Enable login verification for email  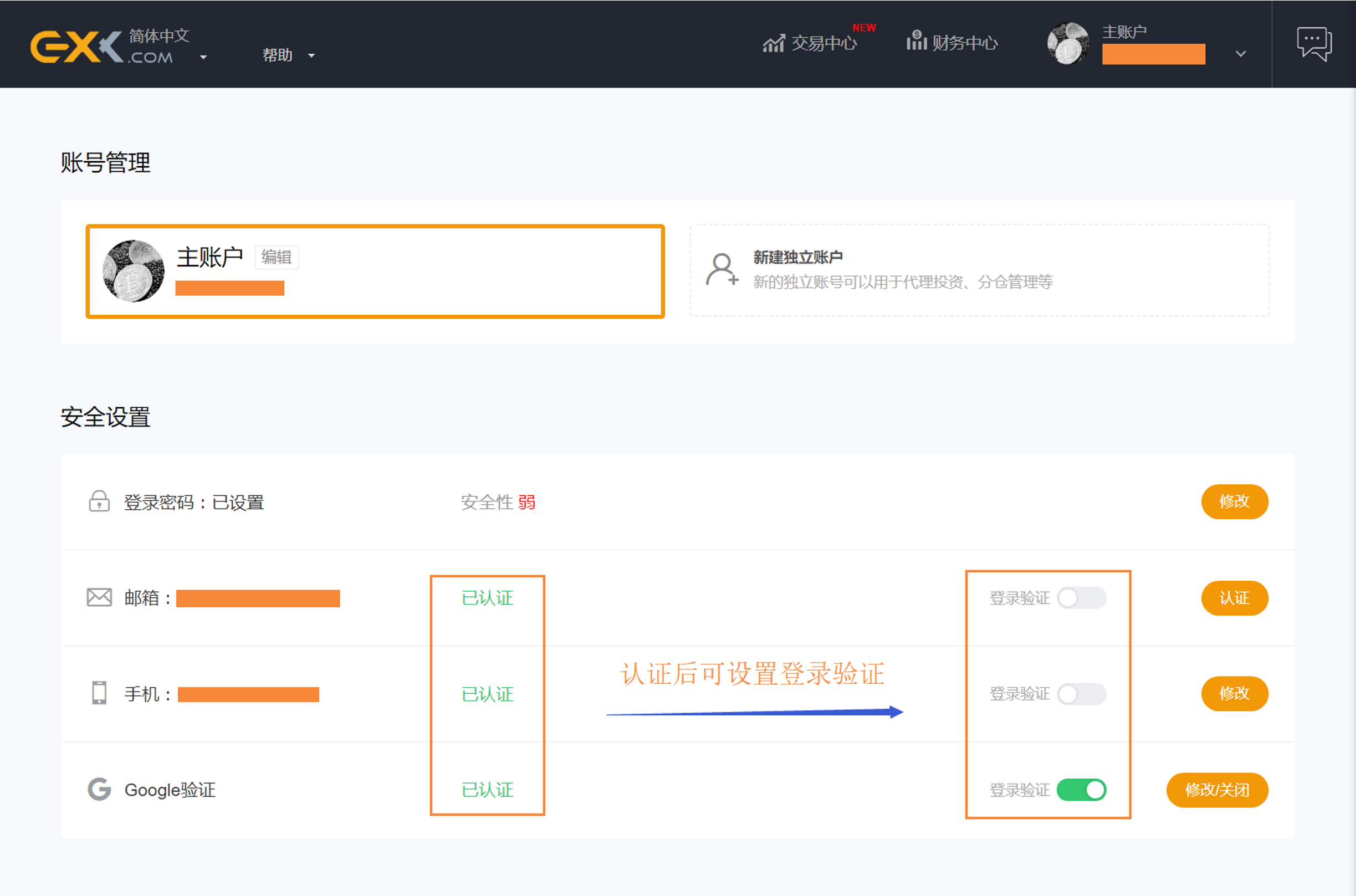pyautogui.click(x=1081, y=598)
